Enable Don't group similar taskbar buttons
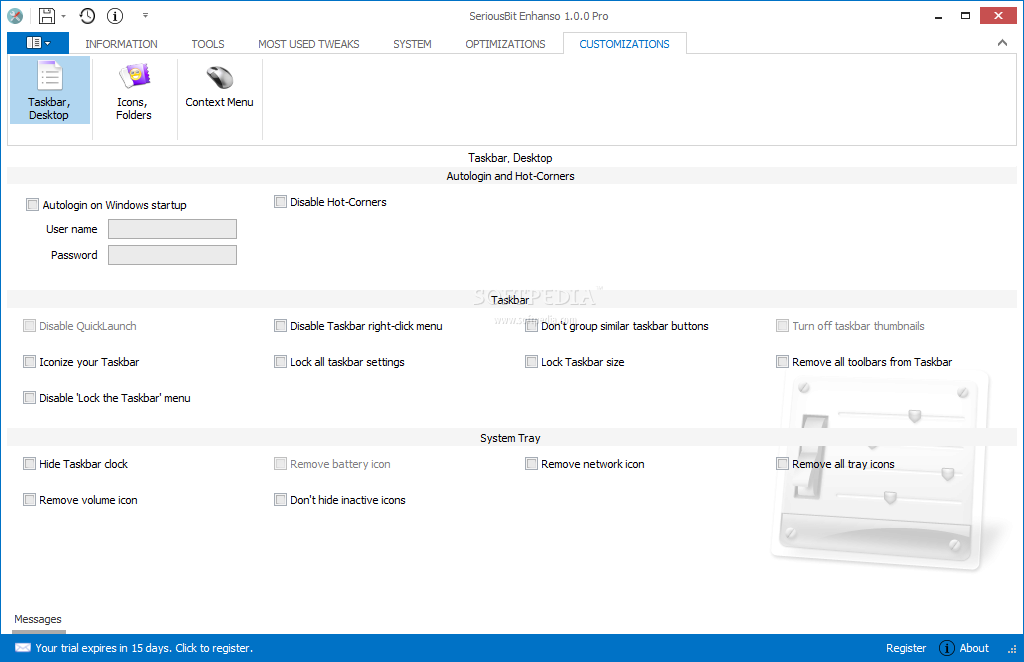 tap(532, 326)
